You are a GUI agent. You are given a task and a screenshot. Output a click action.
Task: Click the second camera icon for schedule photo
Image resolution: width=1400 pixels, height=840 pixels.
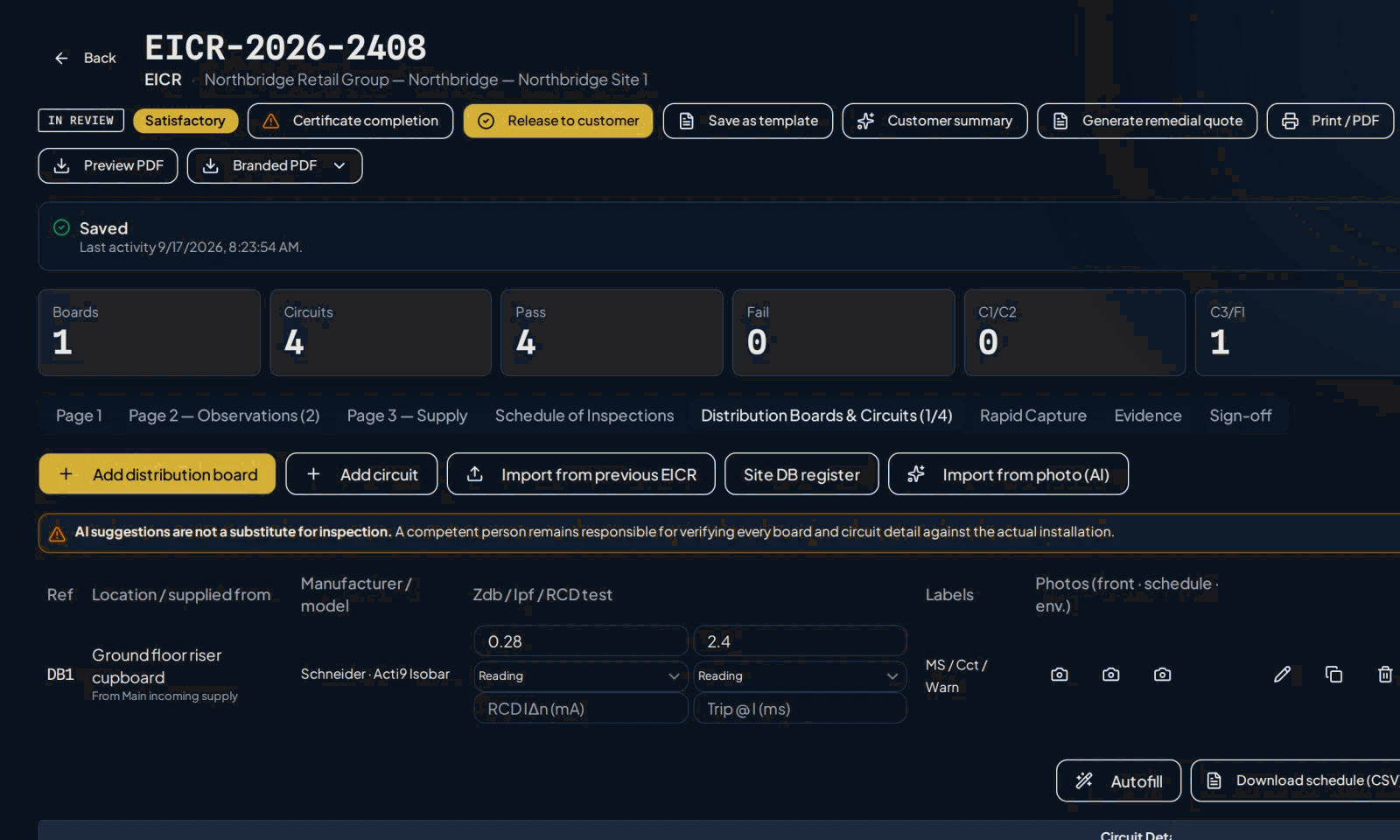(1110, 675)
